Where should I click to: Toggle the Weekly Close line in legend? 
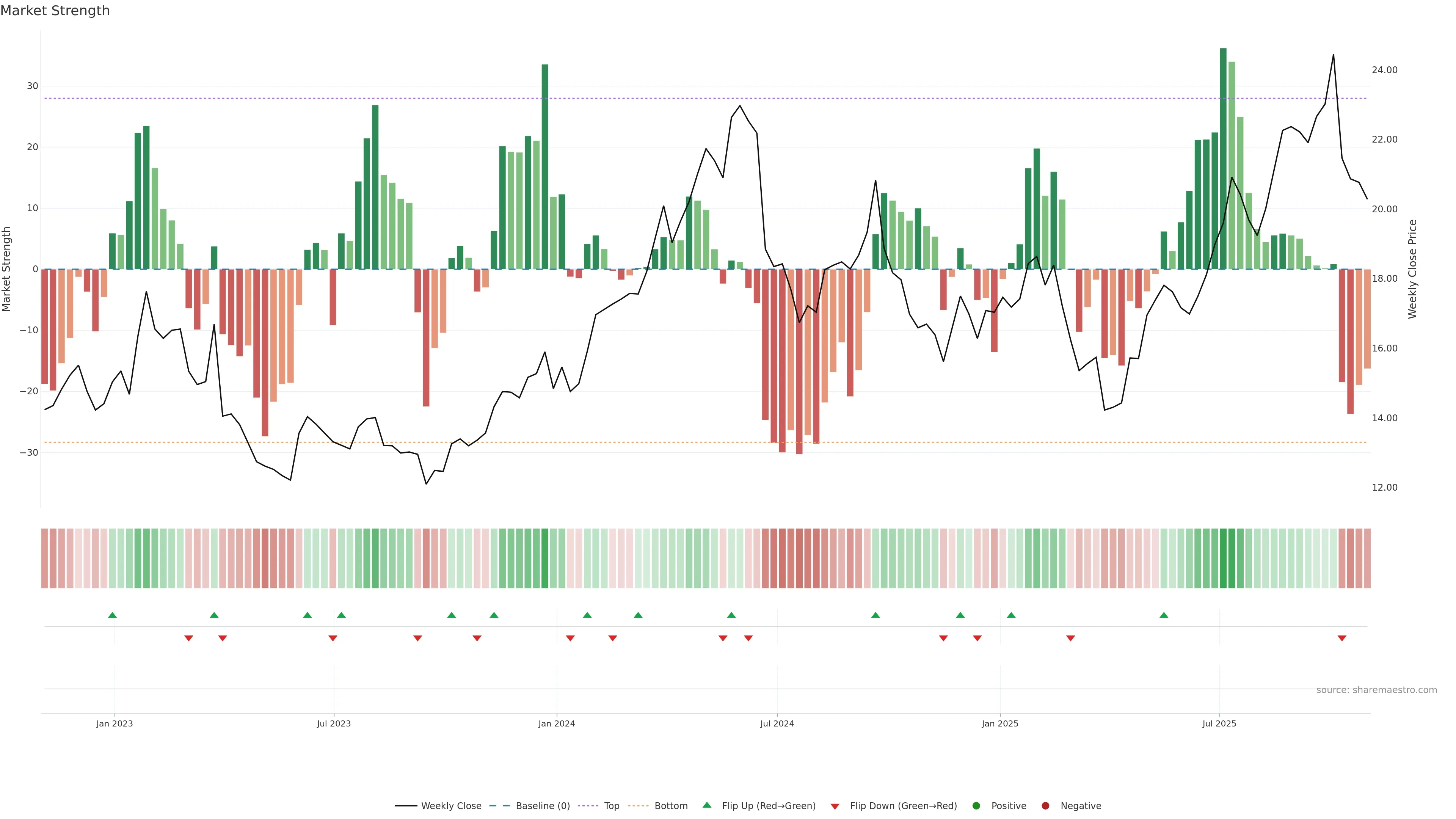tap(438, 806)
